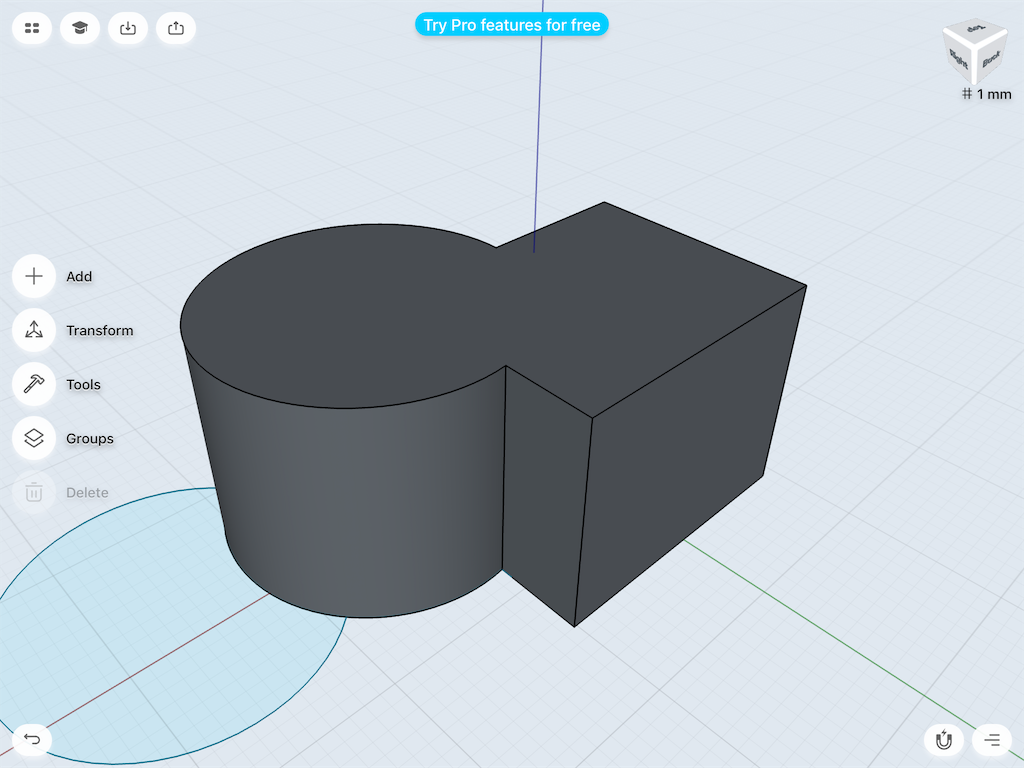Open the Groups layers icon

tap(34, 438)
